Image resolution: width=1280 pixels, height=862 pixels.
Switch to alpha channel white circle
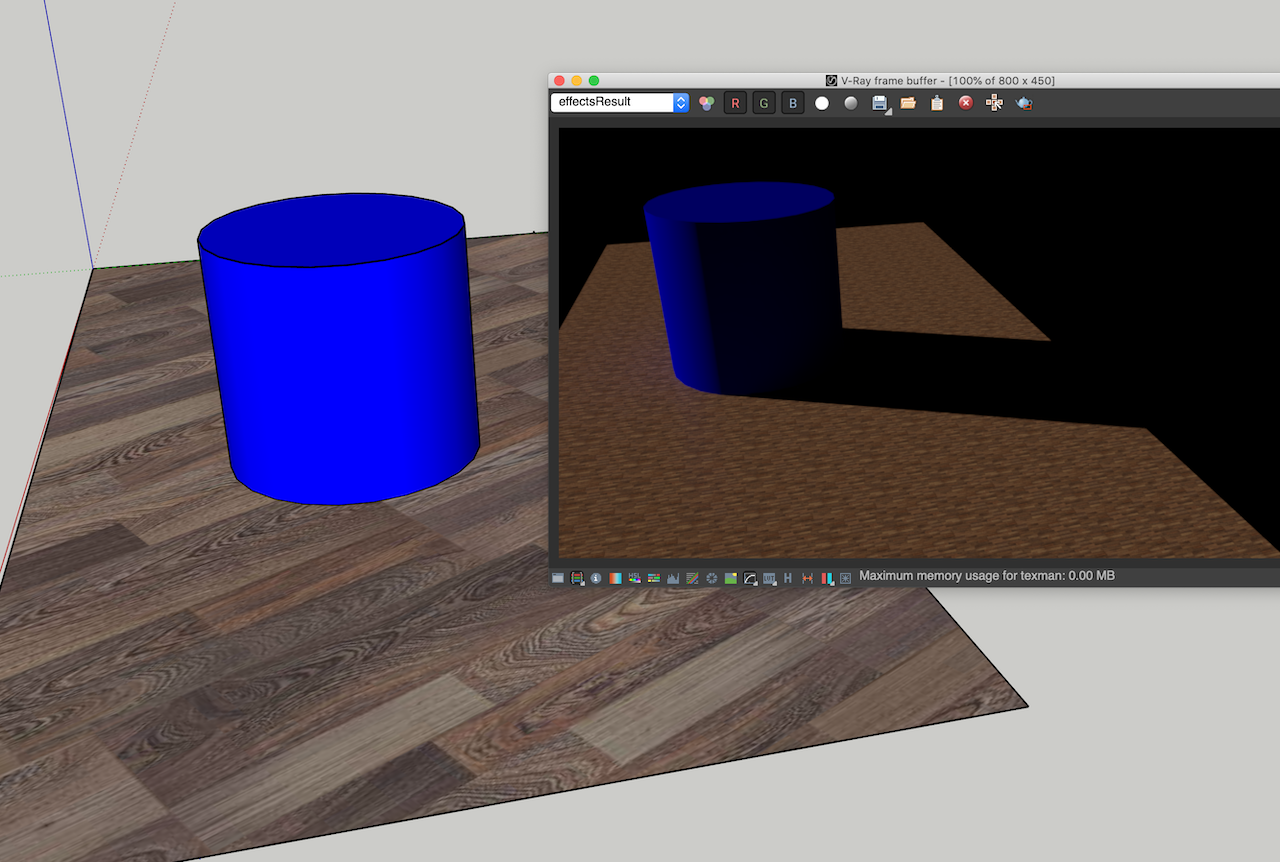click(822, 103)
